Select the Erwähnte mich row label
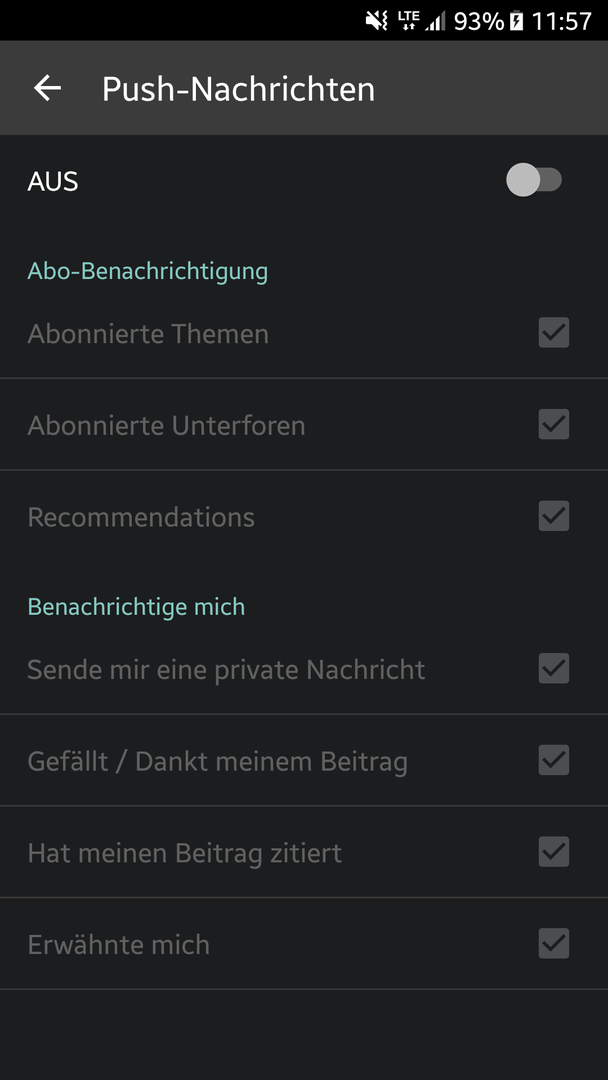The height and width of the screenshot is (1080, 608). pos(118,944)
